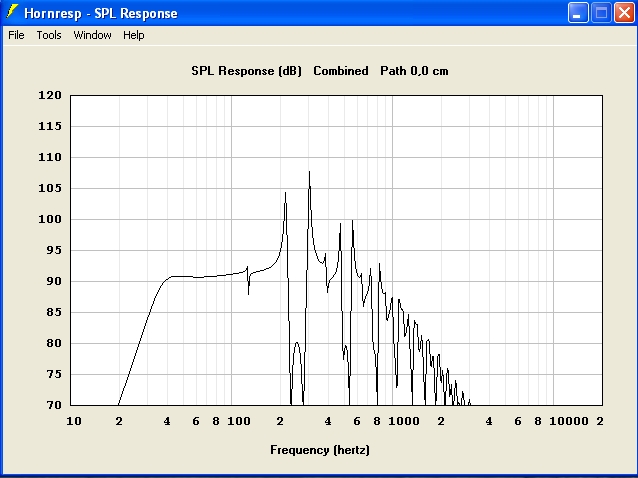Minimize the Hornresp window

click(577, 13)
